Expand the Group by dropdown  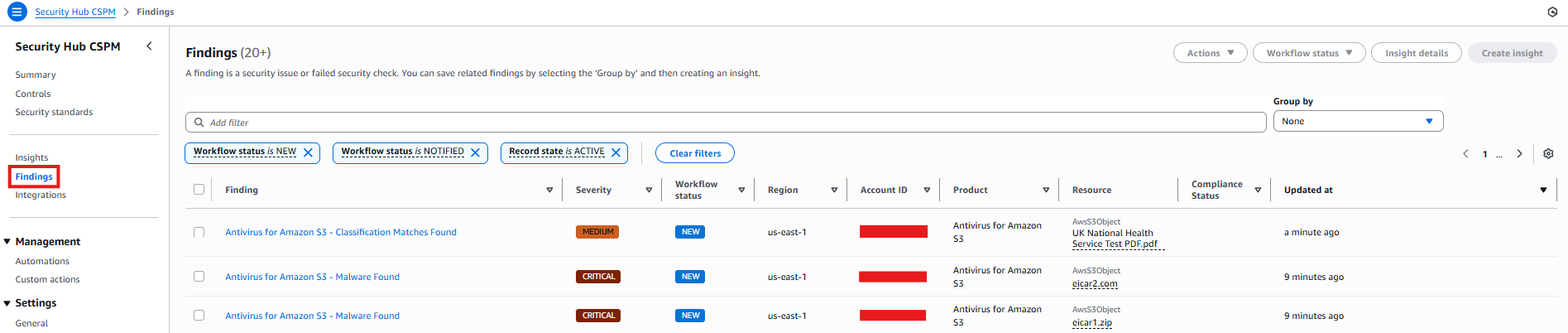[x=1357, y=121]
